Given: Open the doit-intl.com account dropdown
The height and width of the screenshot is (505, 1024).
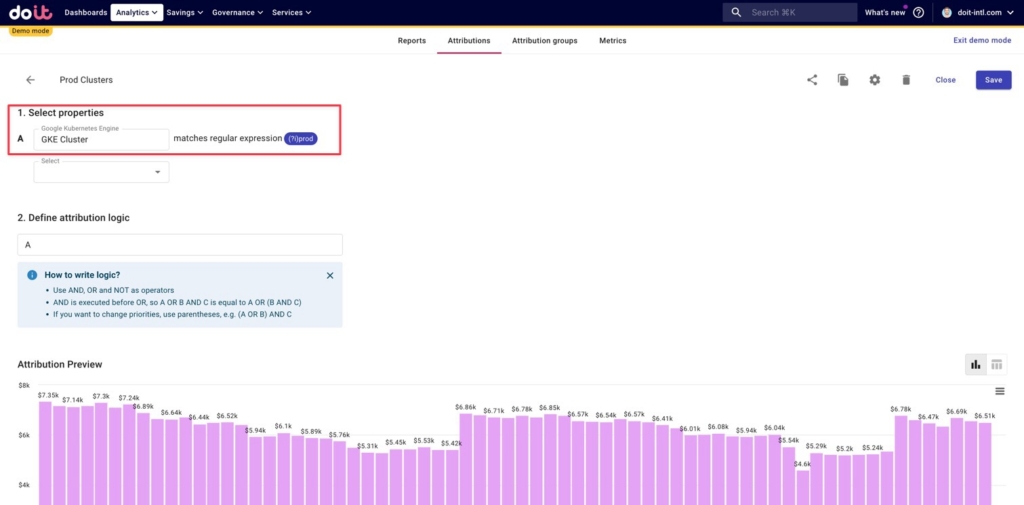Looking at the screenshot, I should (977, 12).
